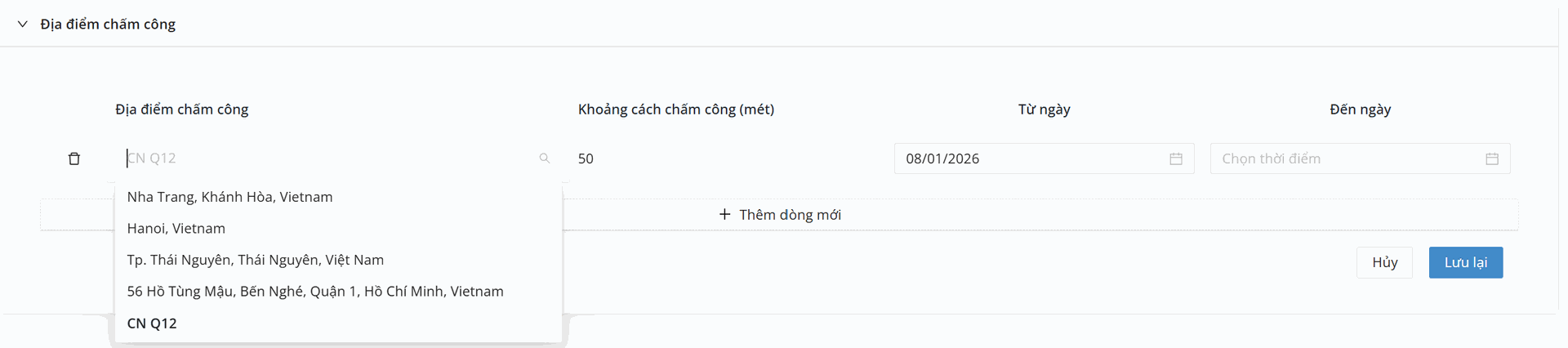The height and width of the screenshot is (348, 1568).
Task: Open calendar icon in Từ ngày field
Action: pos(1176,158)
